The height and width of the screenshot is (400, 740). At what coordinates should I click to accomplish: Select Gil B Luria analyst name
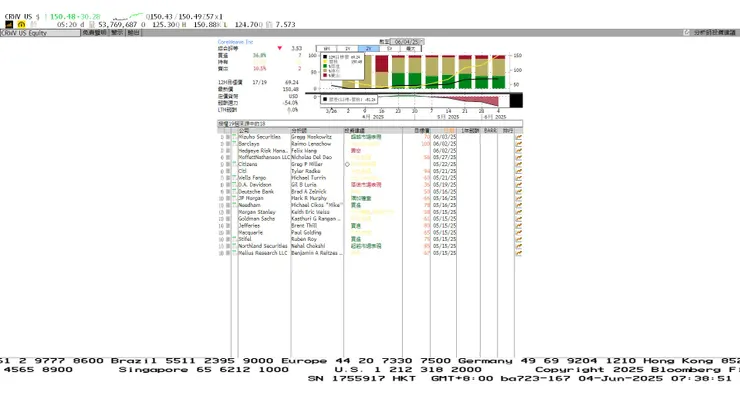click(303, 185)
